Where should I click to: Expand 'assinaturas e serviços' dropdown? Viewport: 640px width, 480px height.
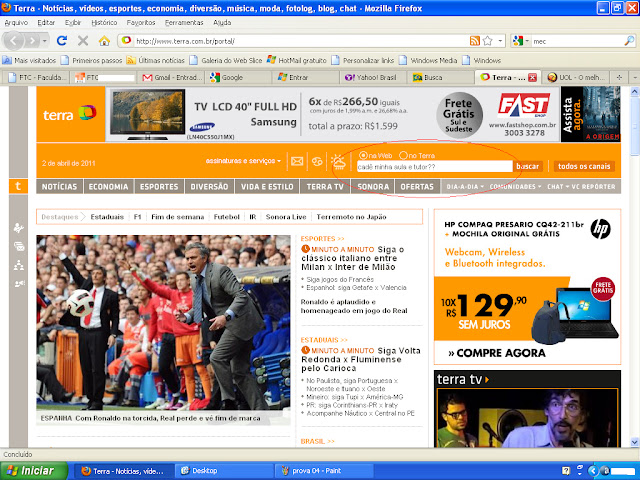[x=243, y=161]
